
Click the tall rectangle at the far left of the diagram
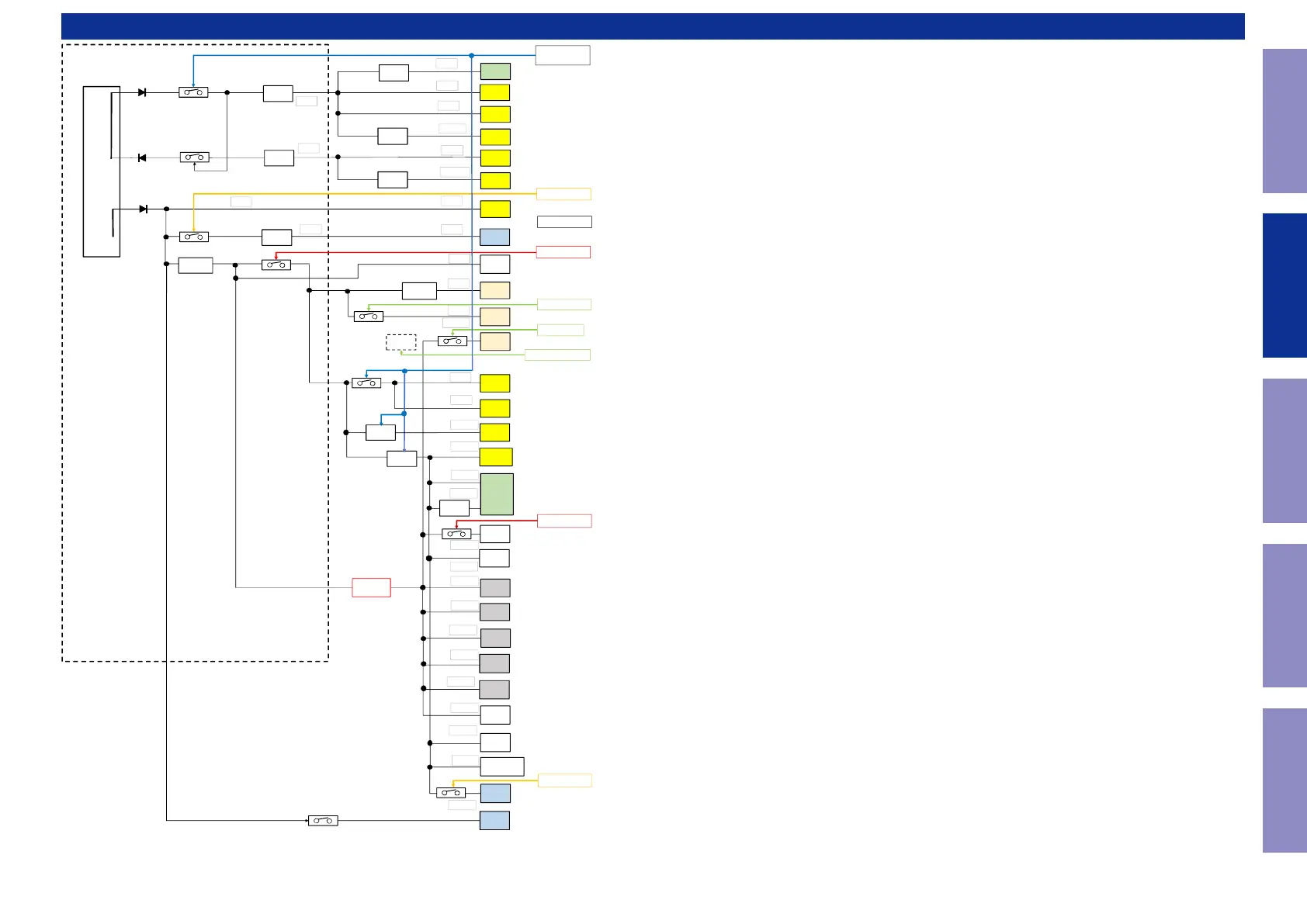(x=102, y=171)
